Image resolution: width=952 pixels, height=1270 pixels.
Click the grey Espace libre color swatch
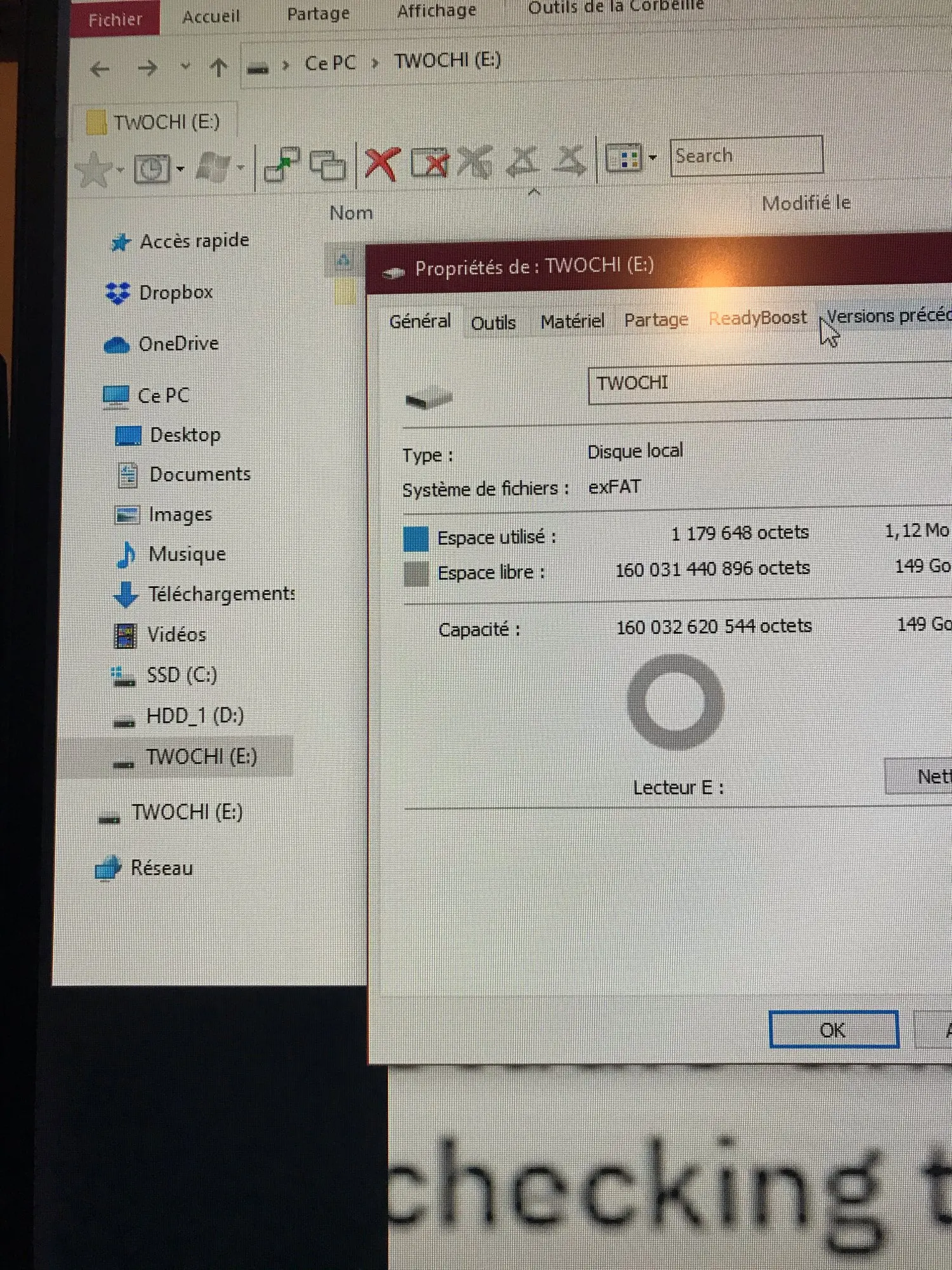point(416,574)
